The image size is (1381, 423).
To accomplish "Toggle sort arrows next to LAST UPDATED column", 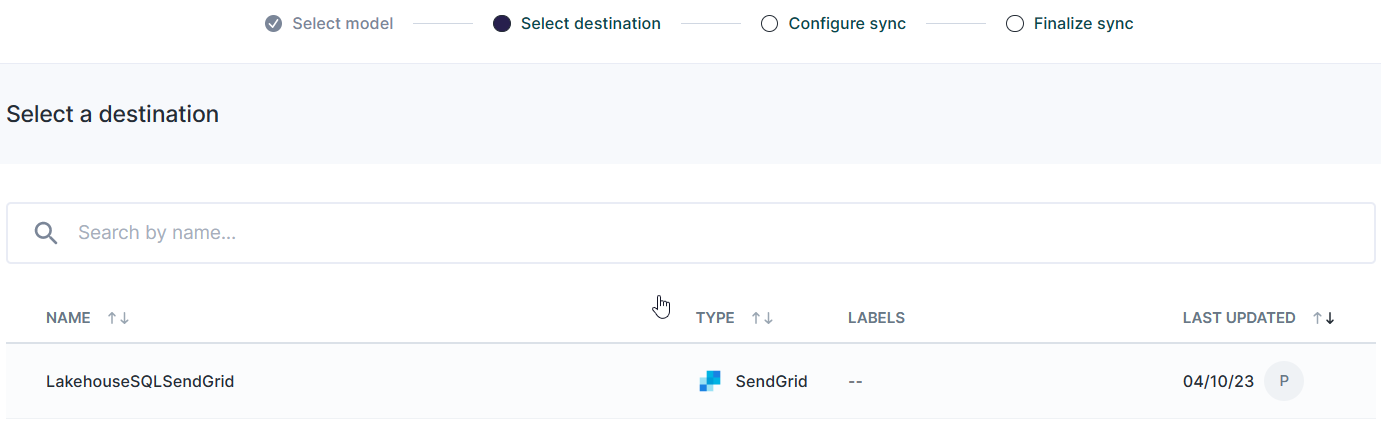I will [1324, 318].
